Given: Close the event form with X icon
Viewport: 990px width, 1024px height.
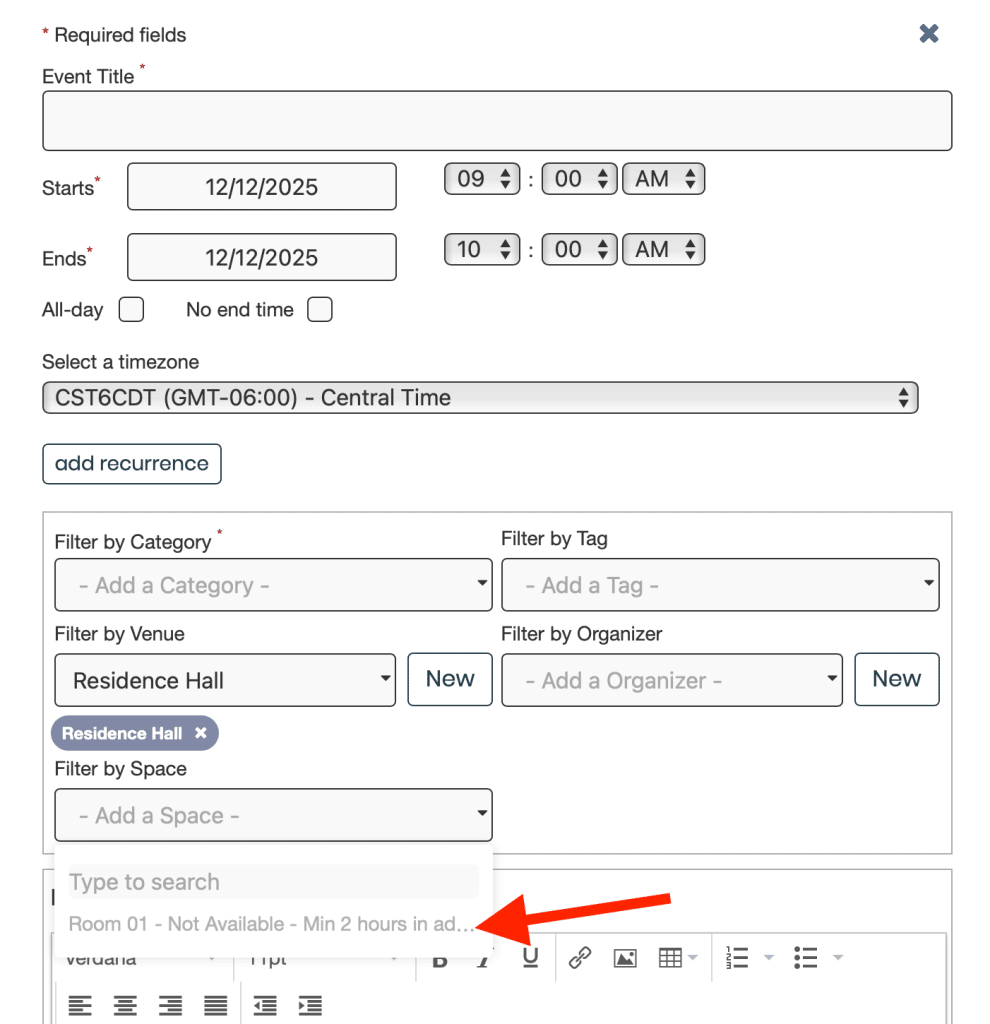Looking at the screenshot, I should click(x=929, y=34).
